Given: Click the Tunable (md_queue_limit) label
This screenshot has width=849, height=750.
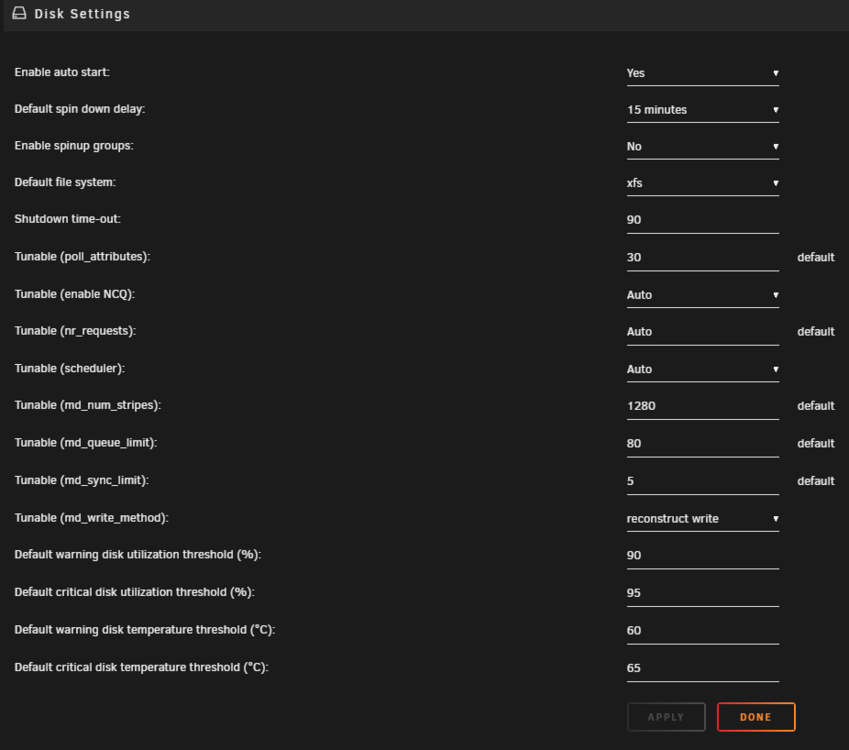Looking at the screenshot, I should [86, 444].
